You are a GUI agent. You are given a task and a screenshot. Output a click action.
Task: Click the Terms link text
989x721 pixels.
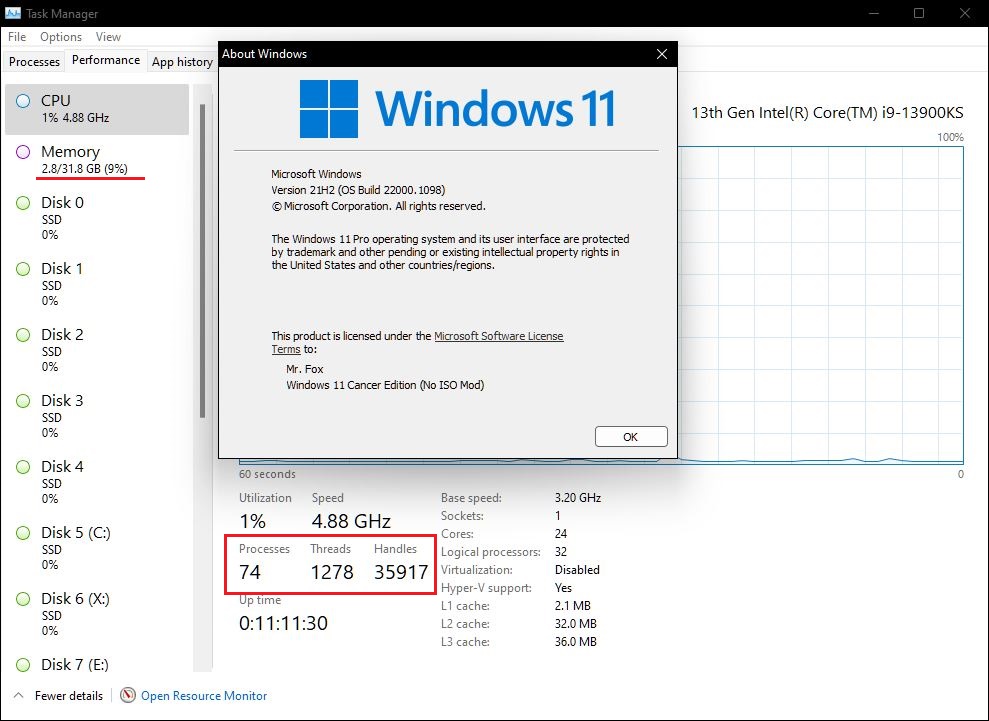coord(286,349)
